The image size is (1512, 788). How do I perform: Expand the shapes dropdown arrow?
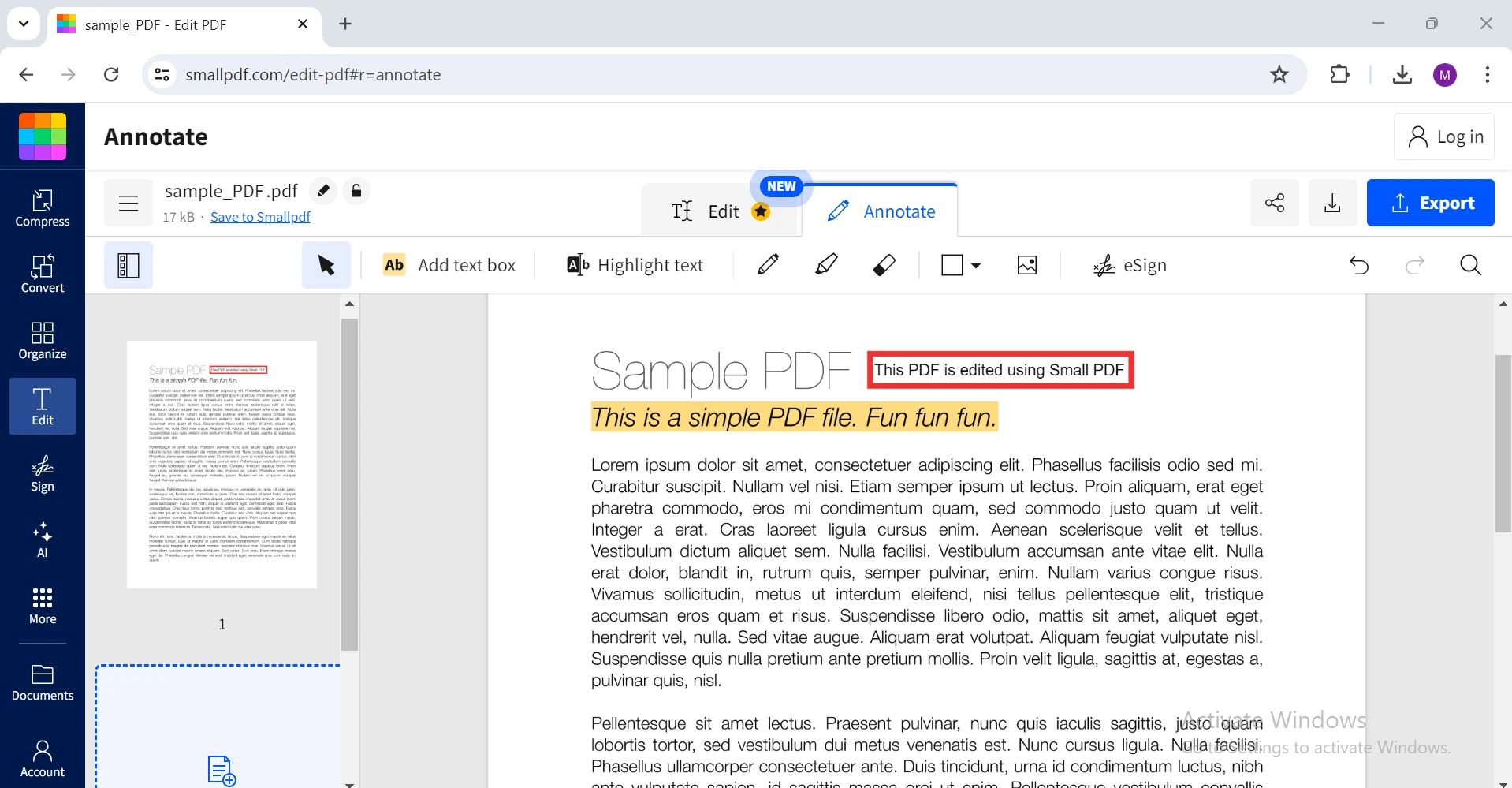coord(976,265)
